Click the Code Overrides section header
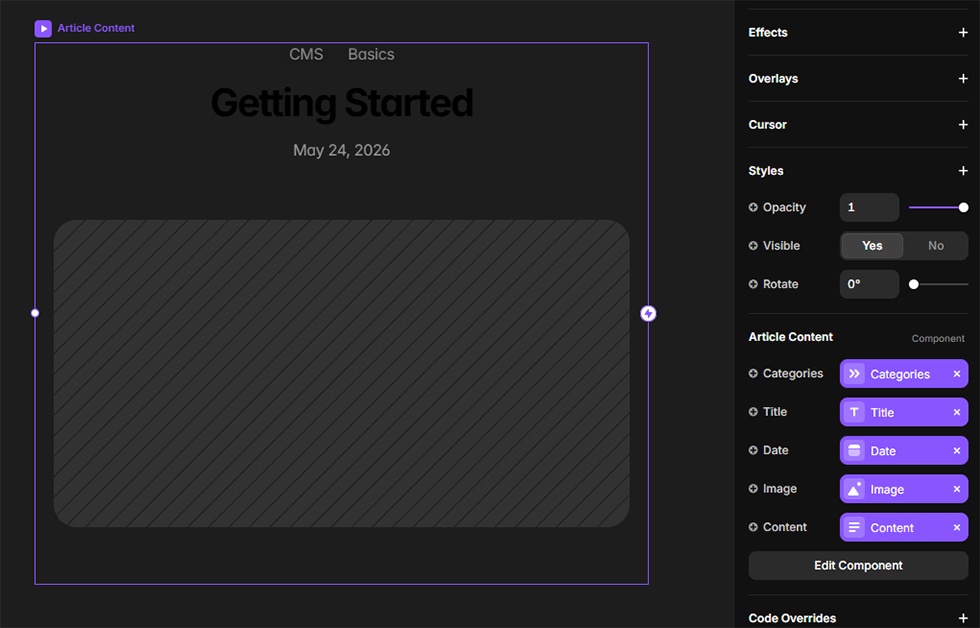The width and height of the screenshot is (980, 628). pyautogui.click(x=792, y=618)
